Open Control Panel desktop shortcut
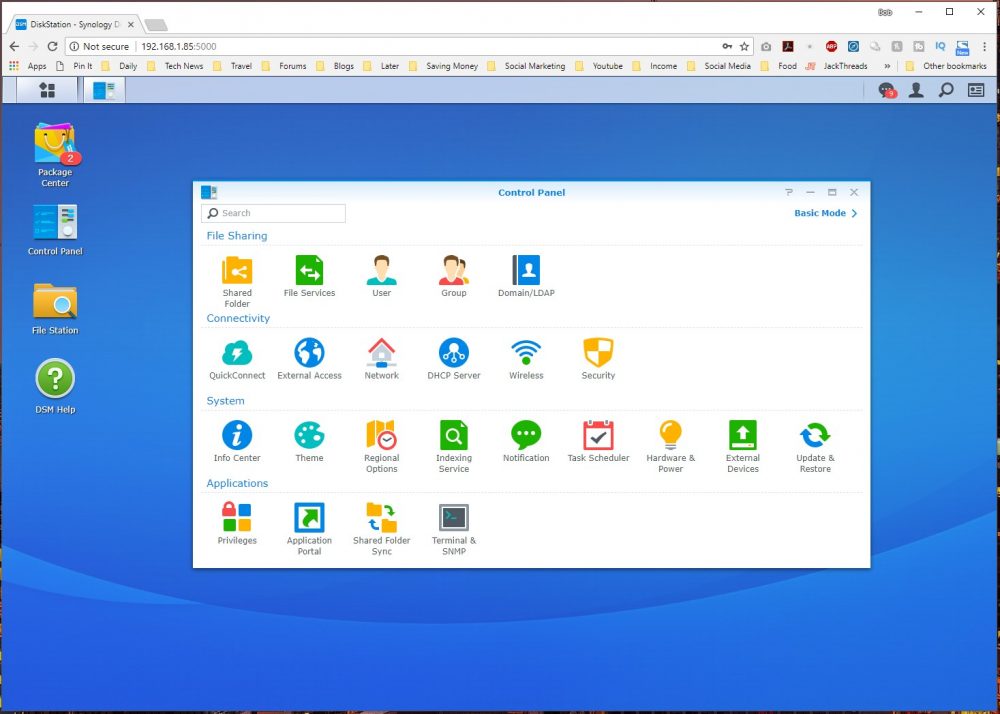 pyautogui.click(x=55, y=230)
